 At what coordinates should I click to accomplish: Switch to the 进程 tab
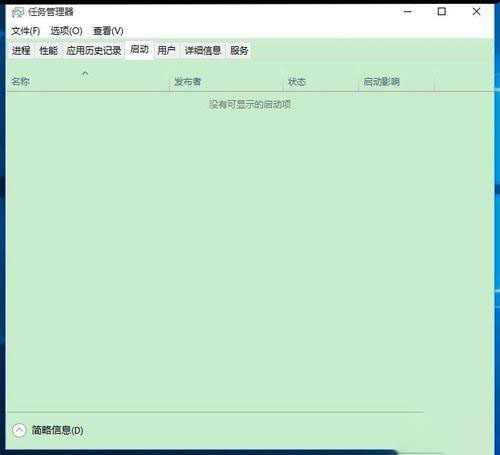pos(21,51)
